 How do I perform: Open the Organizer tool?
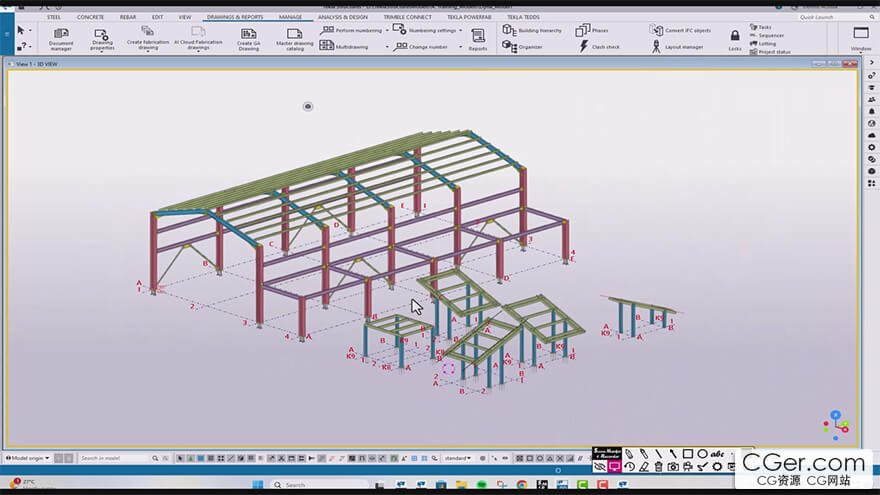509,46
